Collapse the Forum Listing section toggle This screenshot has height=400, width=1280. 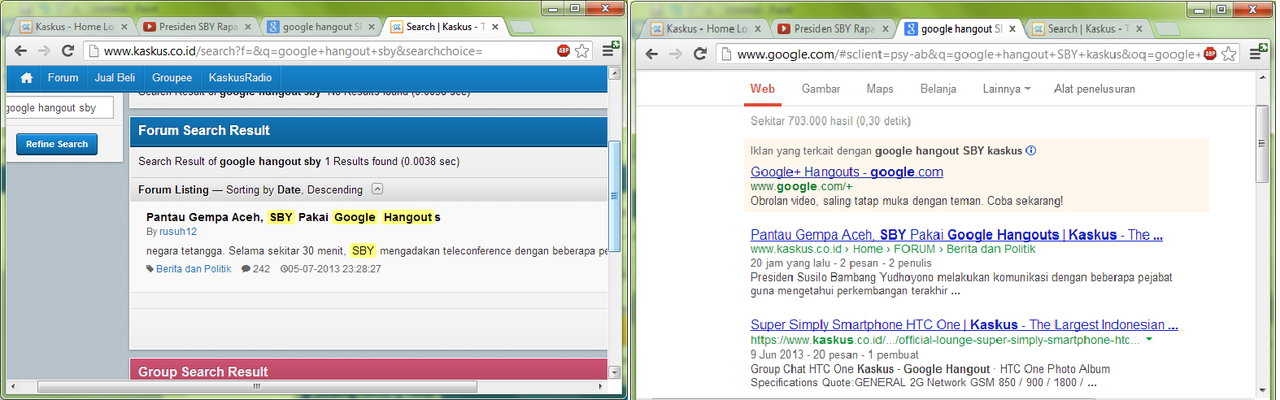click(x=376, y=189)
